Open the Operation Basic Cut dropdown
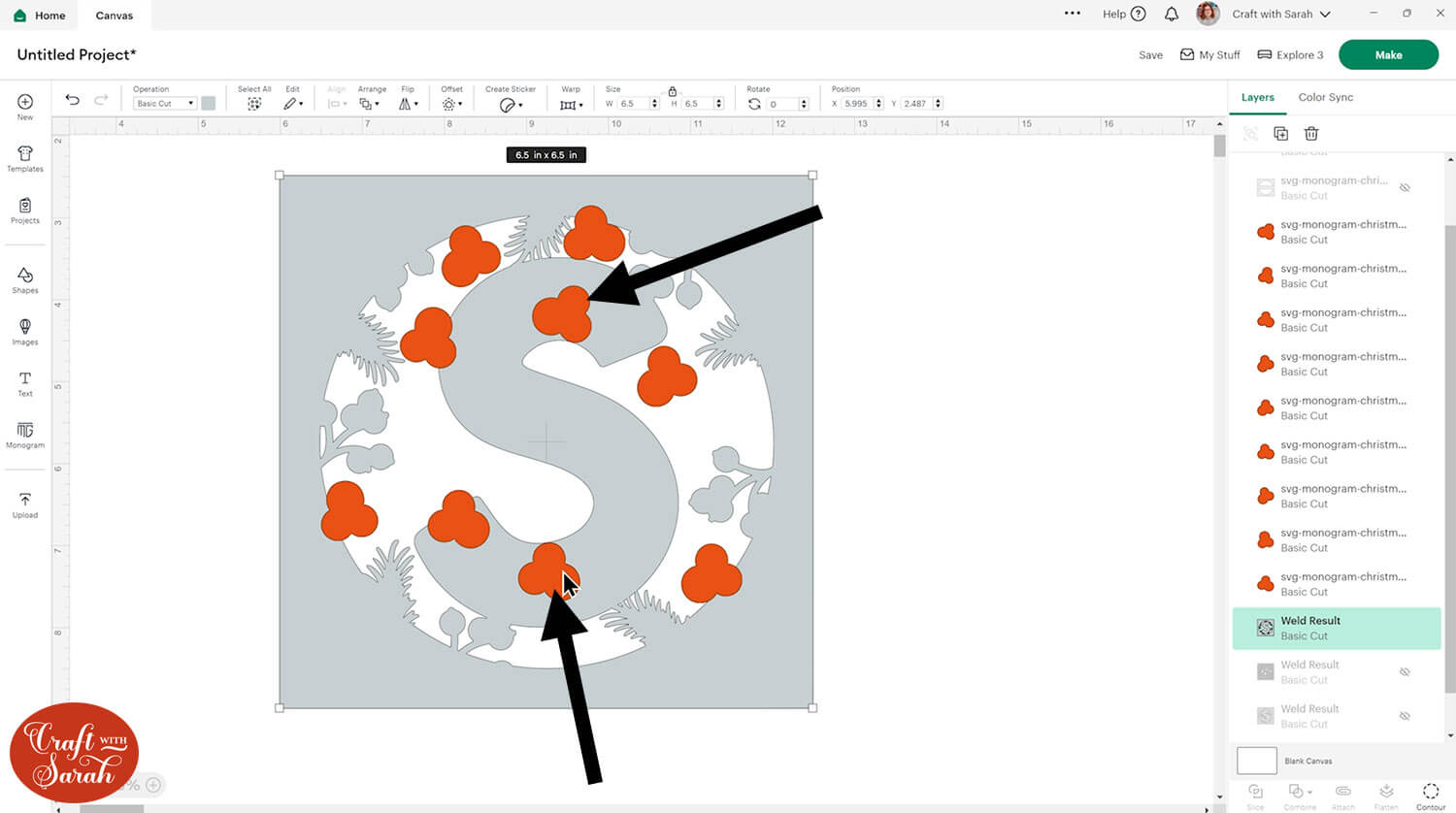 click(165, 104)
